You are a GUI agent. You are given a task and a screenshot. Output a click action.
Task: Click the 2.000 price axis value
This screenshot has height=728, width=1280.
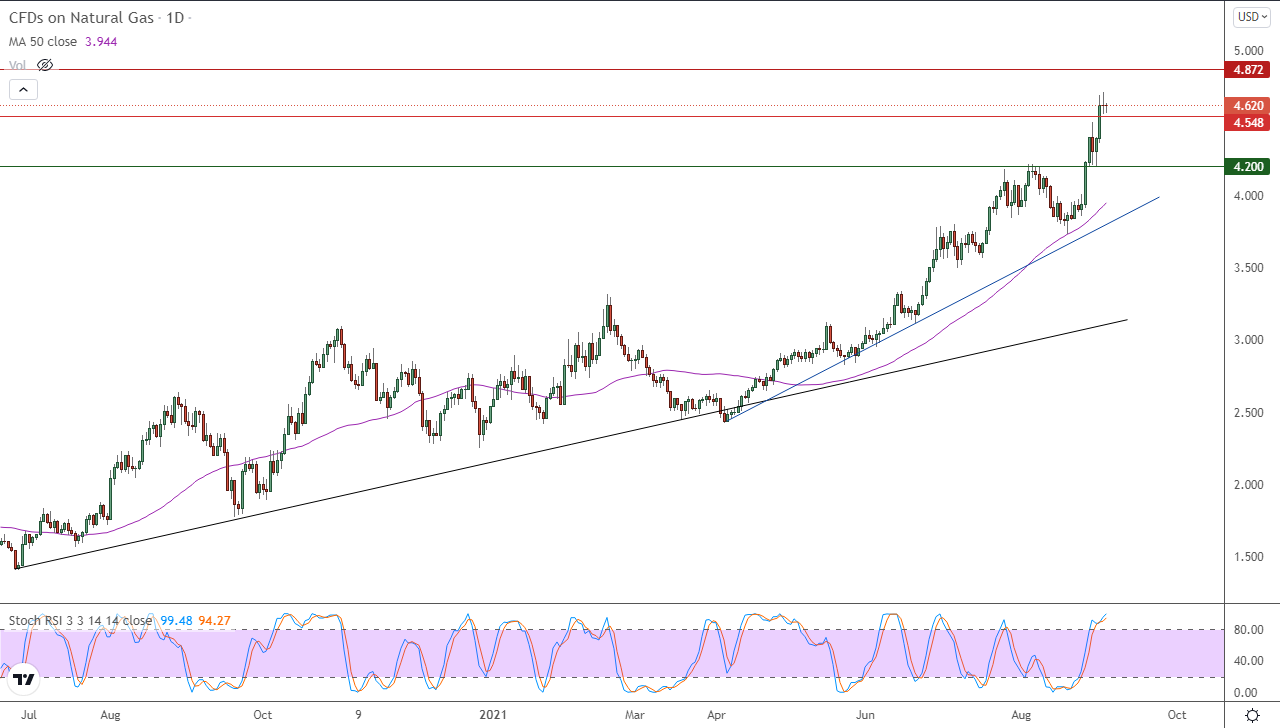point(1248,485)
